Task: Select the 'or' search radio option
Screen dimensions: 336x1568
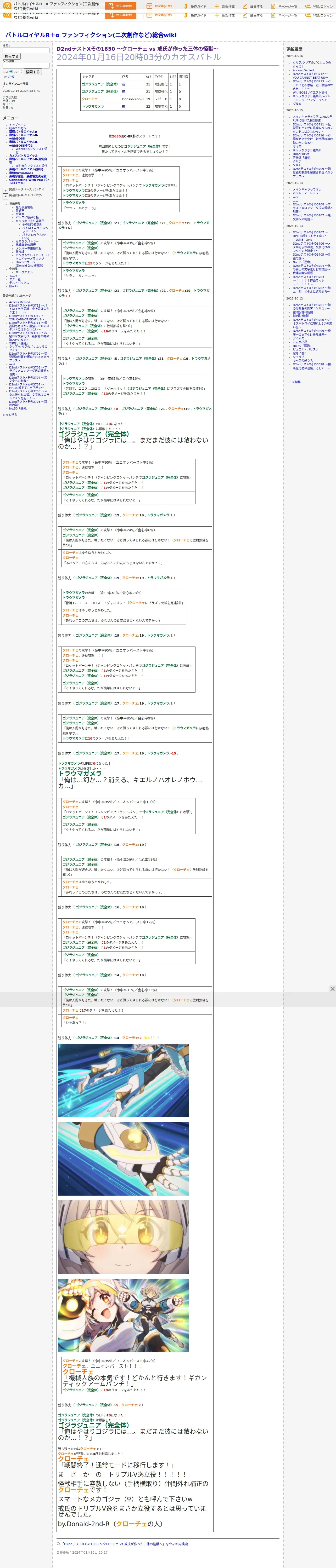Action: [x=20, y=71]
